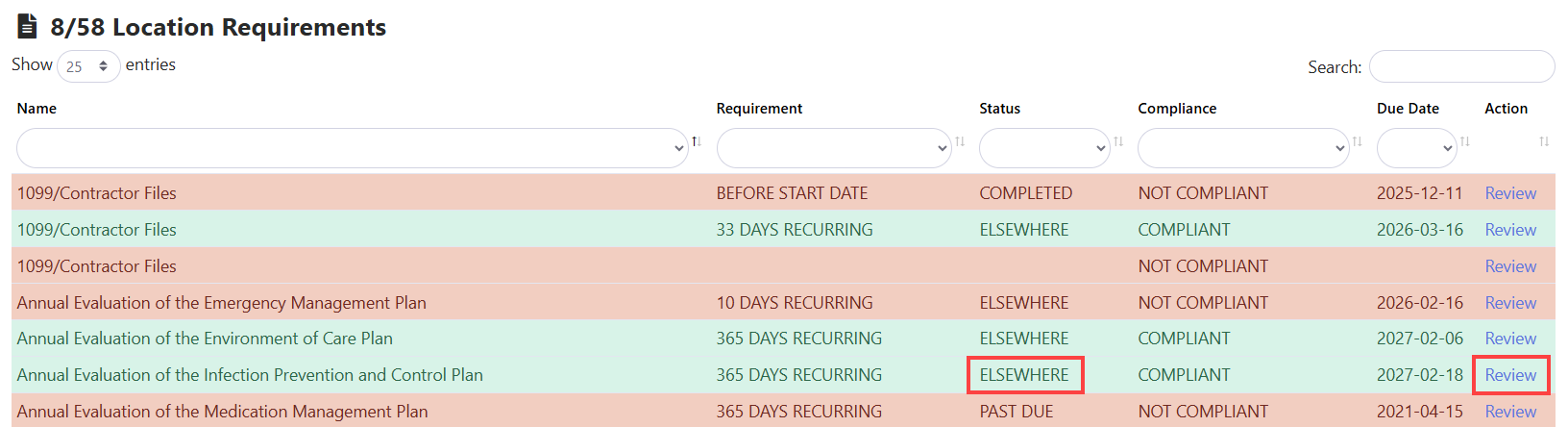Screen dimensions: 1568x427
Task: Expand the Compliance filter dropdown
Action: click(1242, 148)
